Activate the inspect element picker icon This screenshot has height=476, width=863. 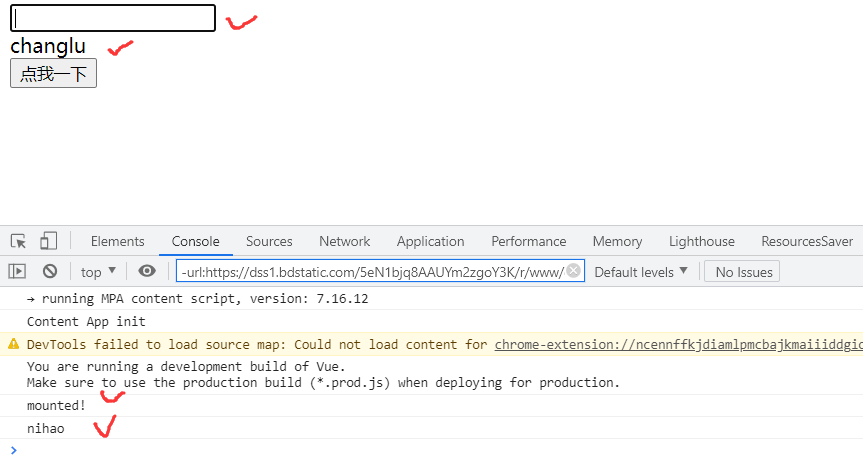coord(18,242)
